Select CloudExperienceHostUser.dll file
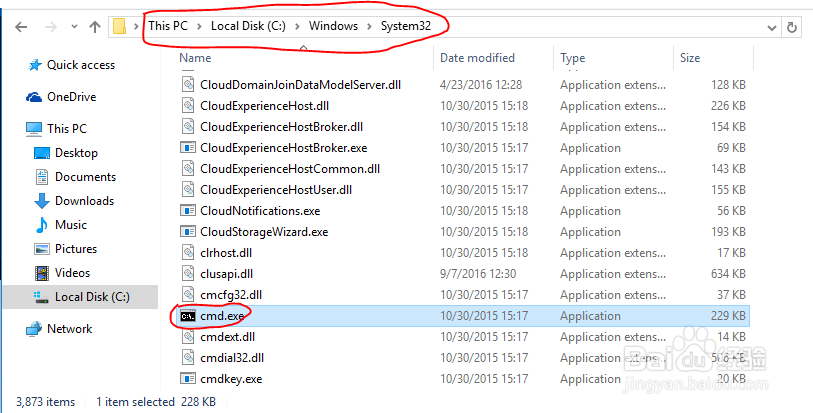 (276, 190)
